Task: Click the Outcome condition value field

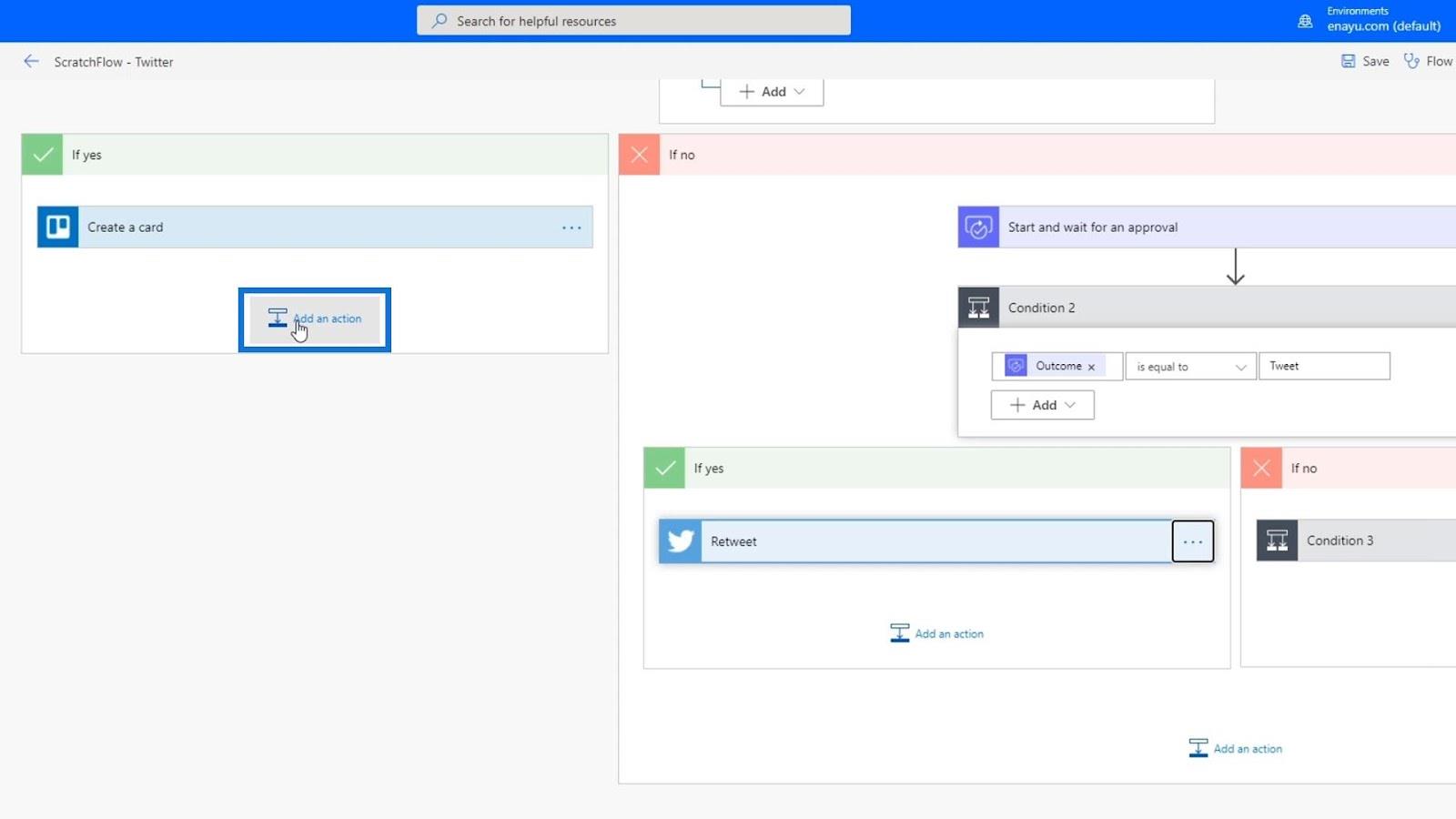Action: tap(1057, 366)
